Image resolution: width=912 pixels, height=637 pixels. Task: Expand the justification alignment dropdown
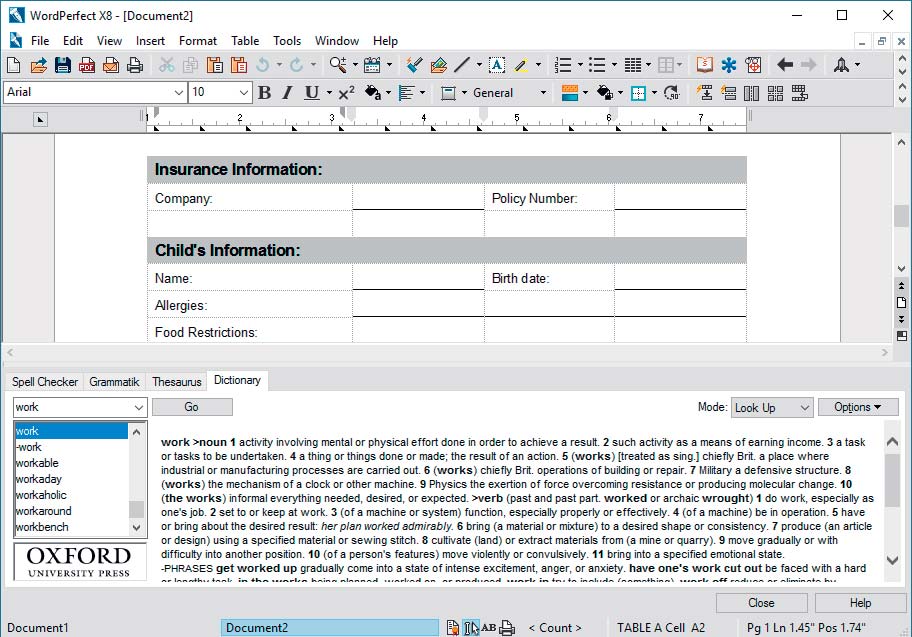(422, 93)
